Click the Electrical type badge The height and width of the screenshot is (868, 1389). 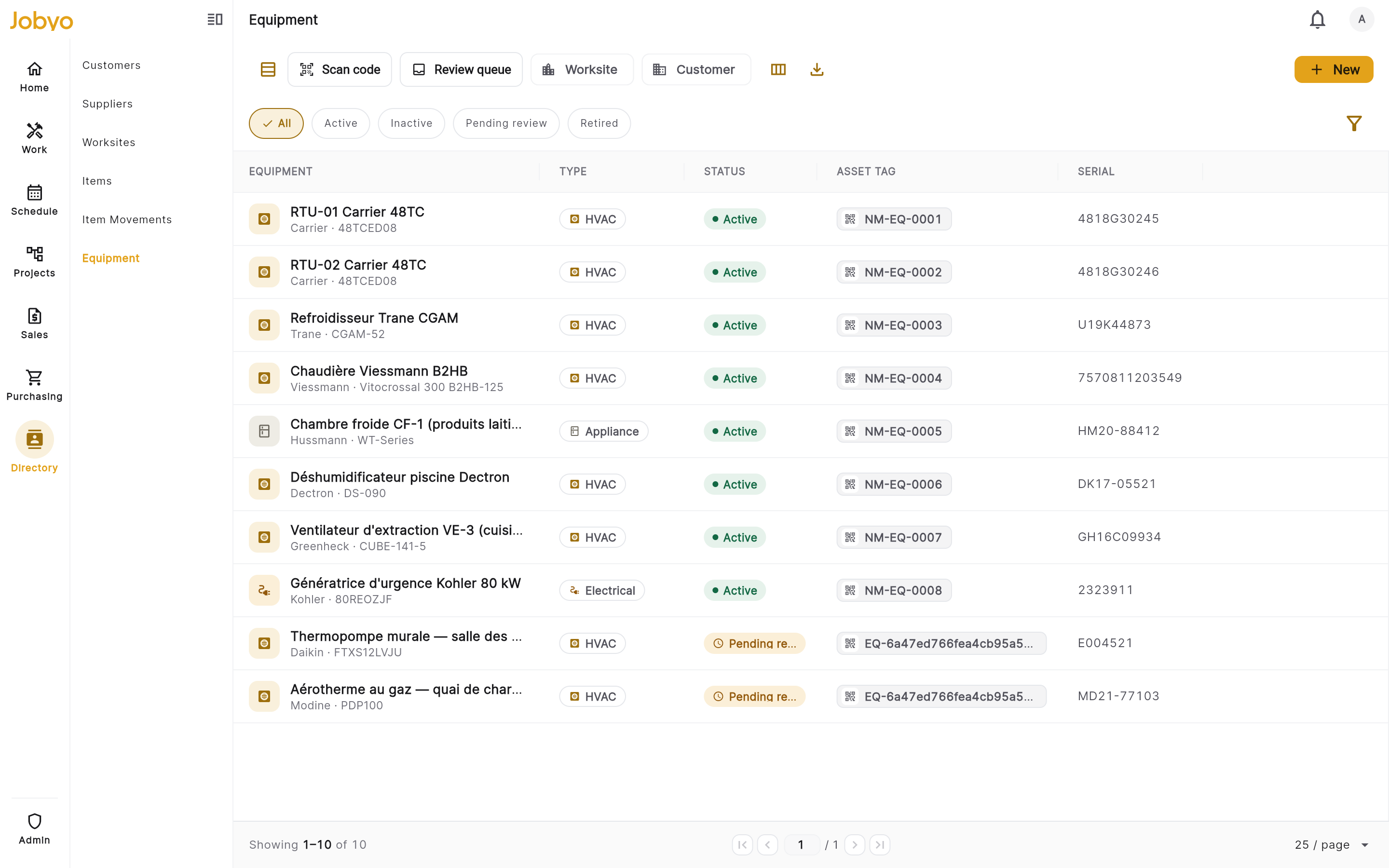[601, 590]
